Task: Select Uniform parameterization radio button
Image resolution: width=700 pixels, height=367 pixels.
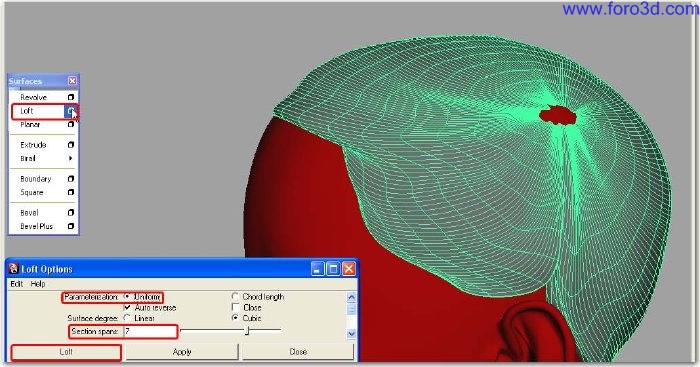Action: (x=128, y=296)
